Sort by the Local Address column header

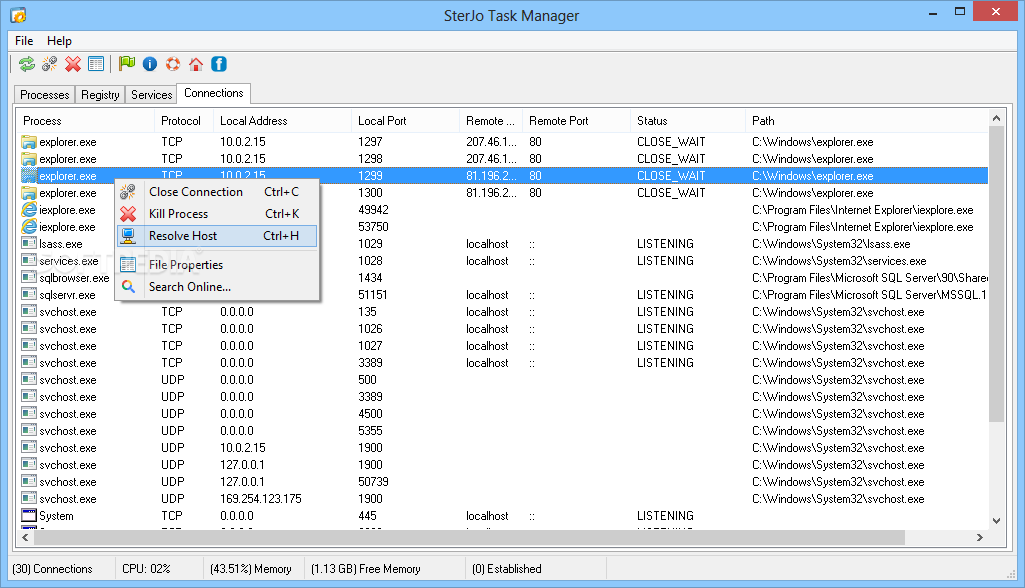[x=282, y=121]
